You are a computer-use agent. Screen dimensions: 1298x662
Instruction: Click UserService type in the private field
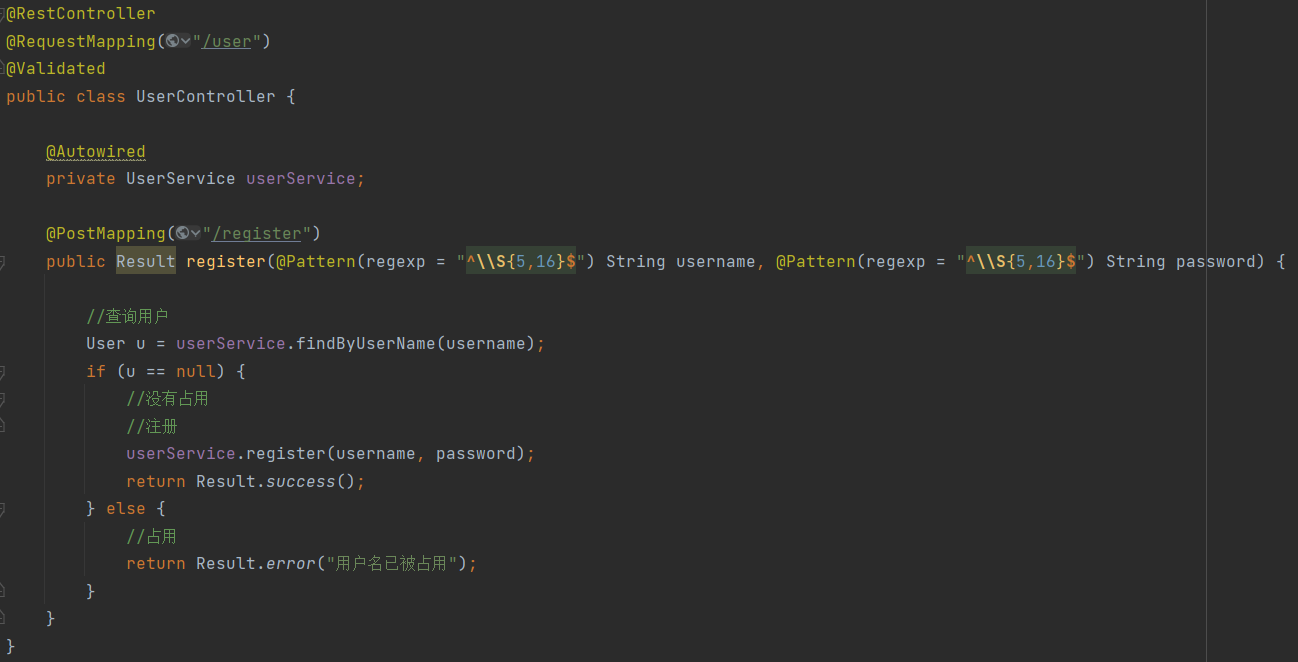(x=181, y=179)
